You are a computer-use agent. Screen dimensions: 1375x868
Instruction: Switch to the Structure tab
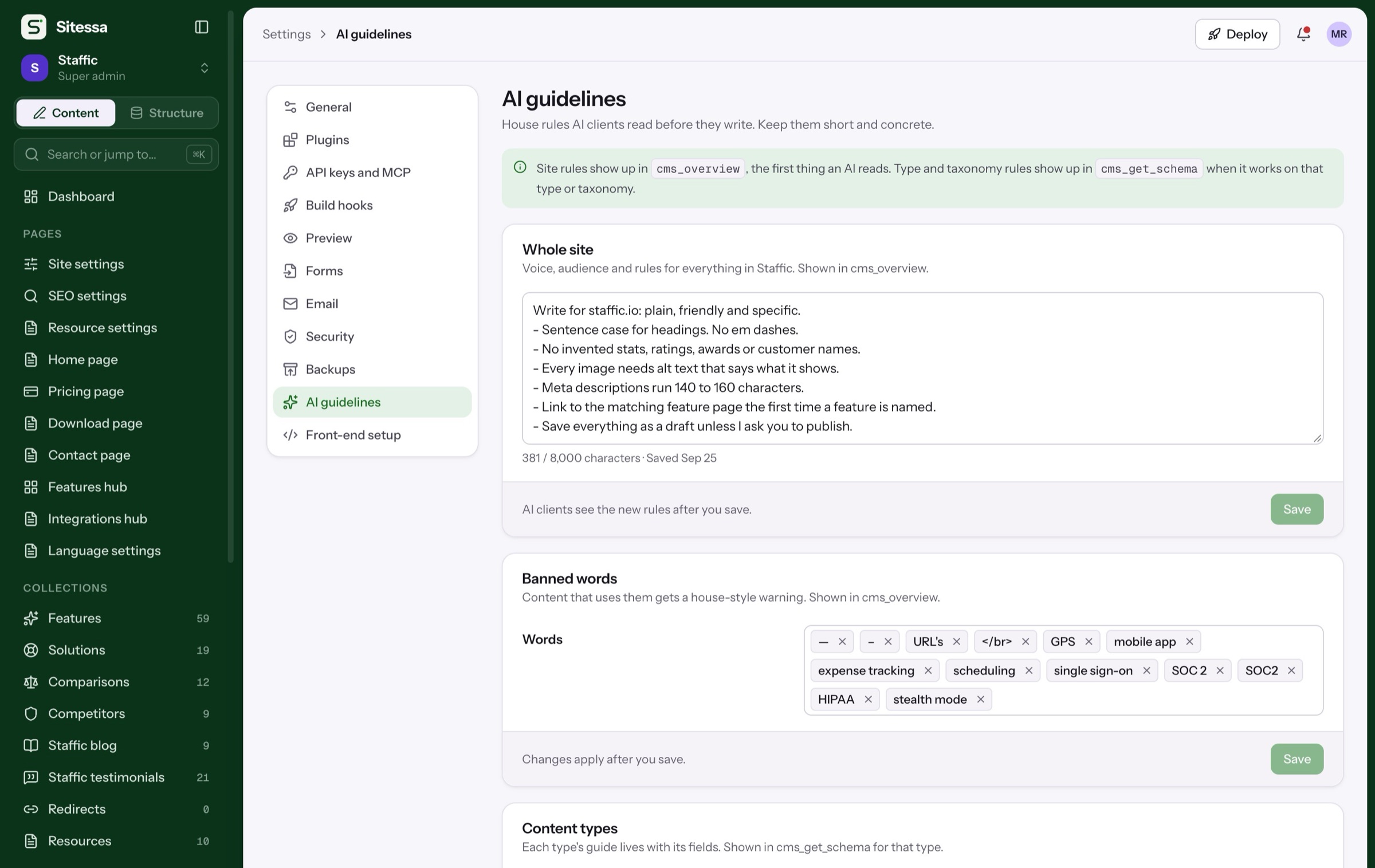click(167, 113)
